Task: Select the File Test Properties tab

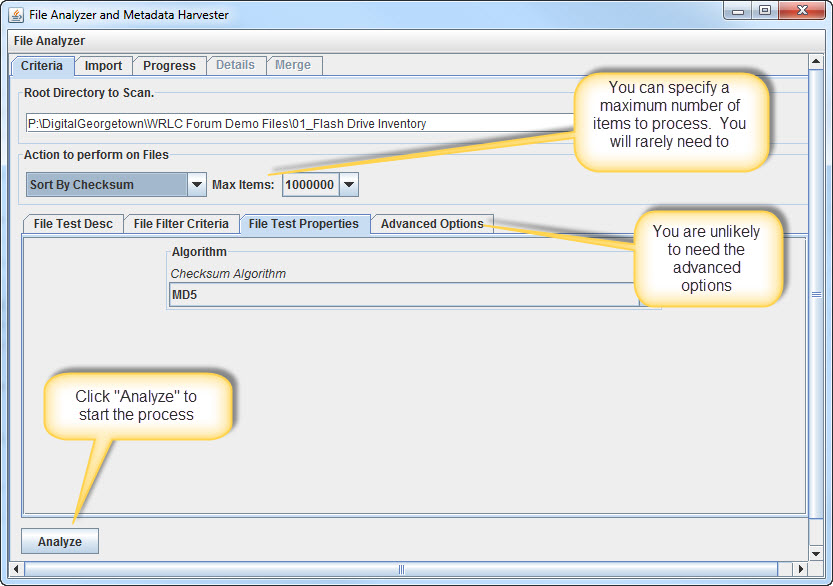Action: click(x=303, y=224)
